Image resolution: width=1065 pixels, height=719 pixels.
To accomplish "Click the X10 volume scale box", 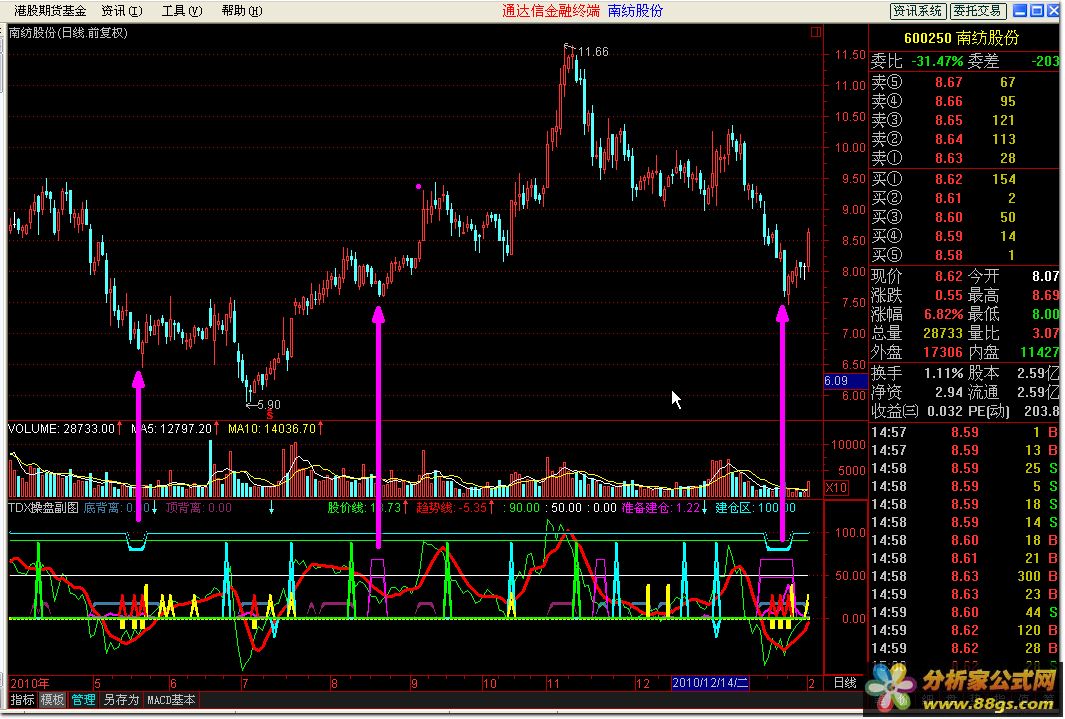I will [836, 487].
